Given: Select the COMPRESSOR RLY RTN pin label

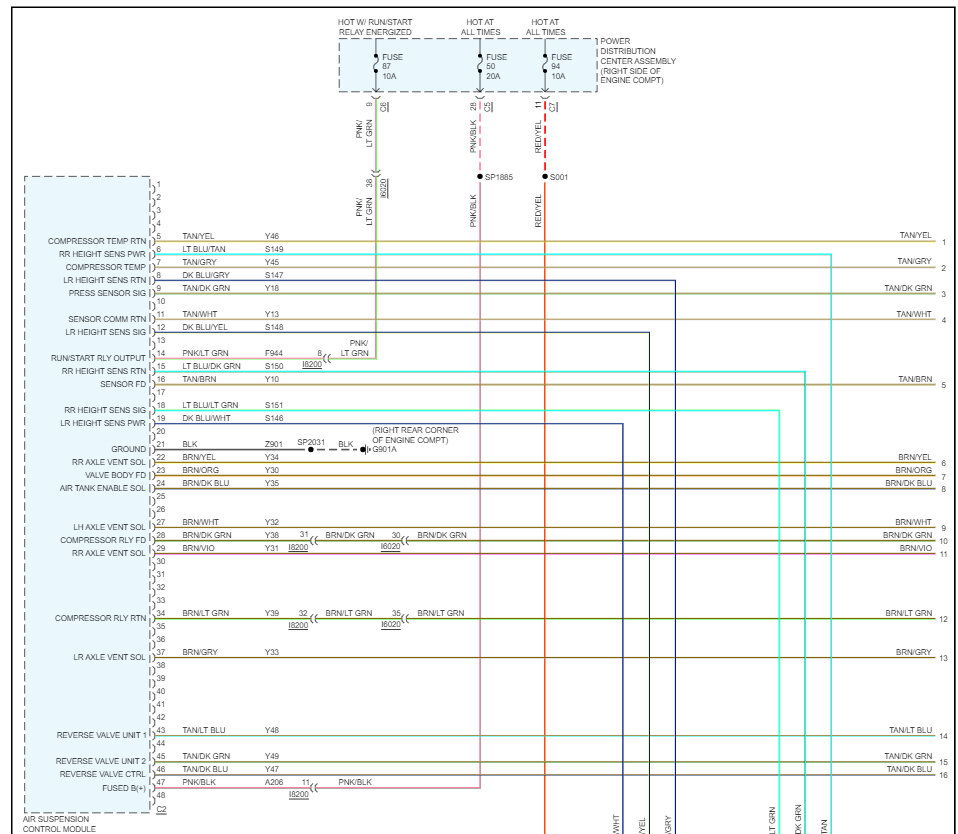Looking at the screenshot, I should (x=101, y=618).
